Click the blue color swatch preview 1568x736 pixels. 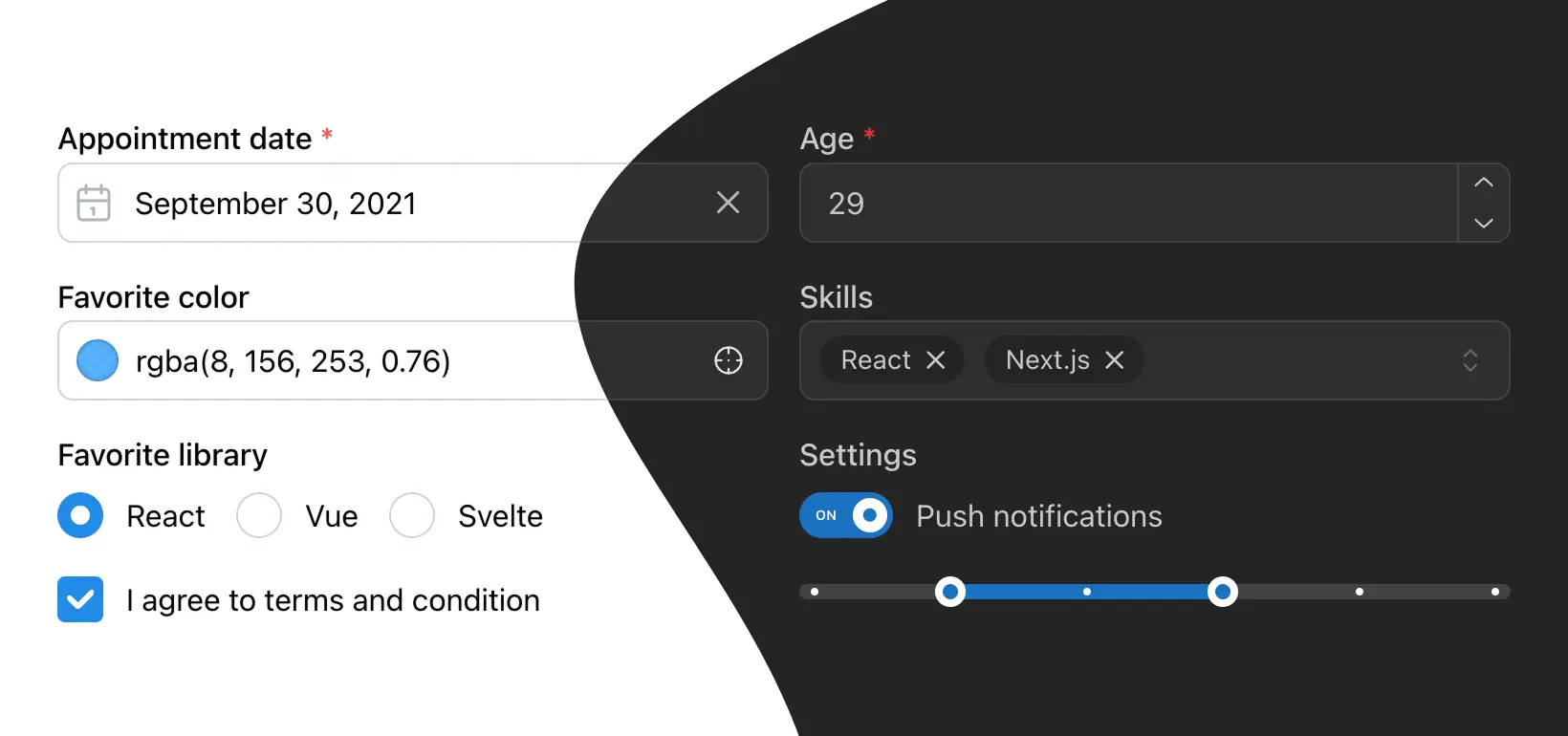coord(98,360)
